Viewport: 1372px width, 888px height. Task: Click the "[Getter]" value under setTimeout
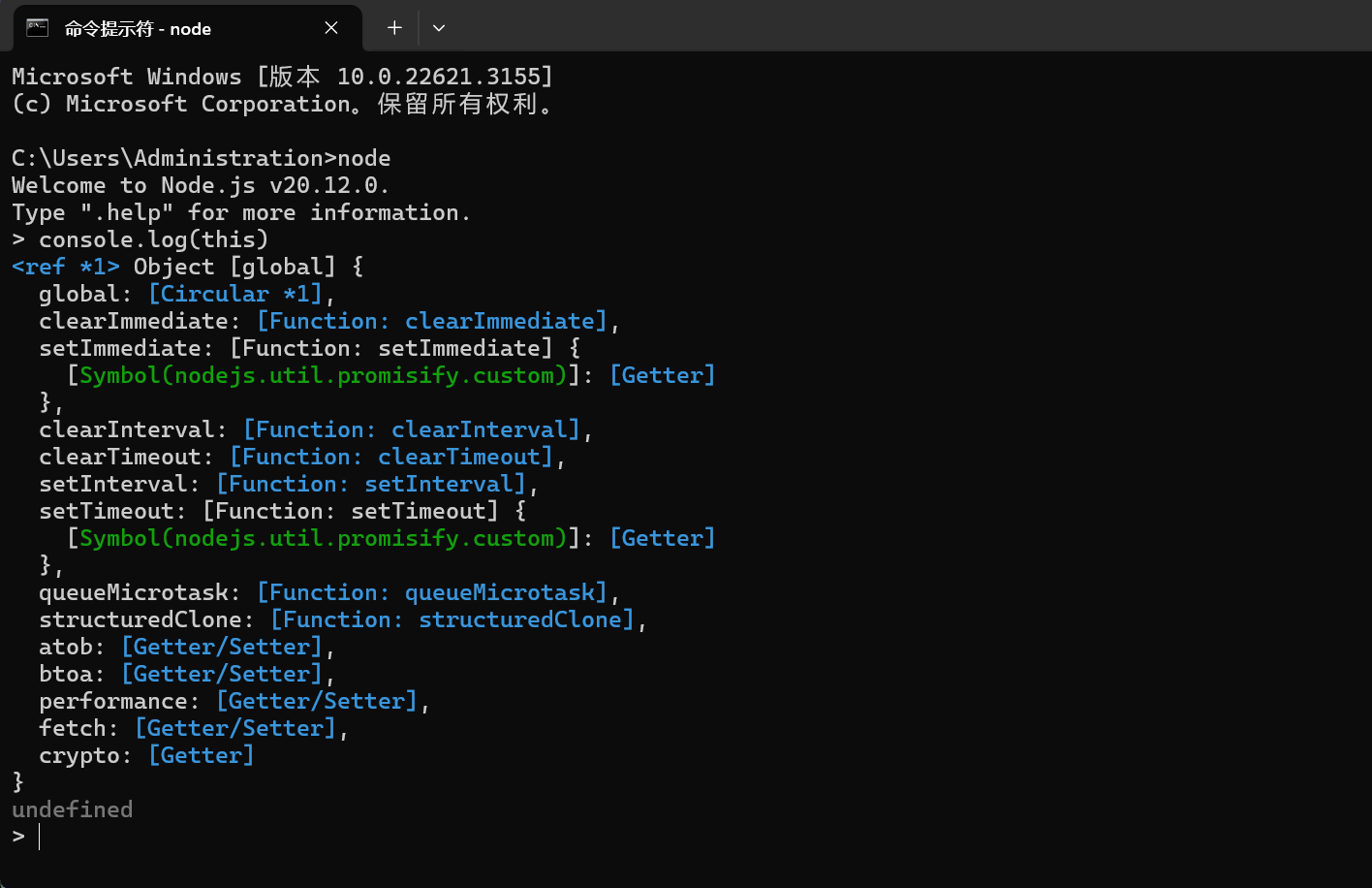663,538
